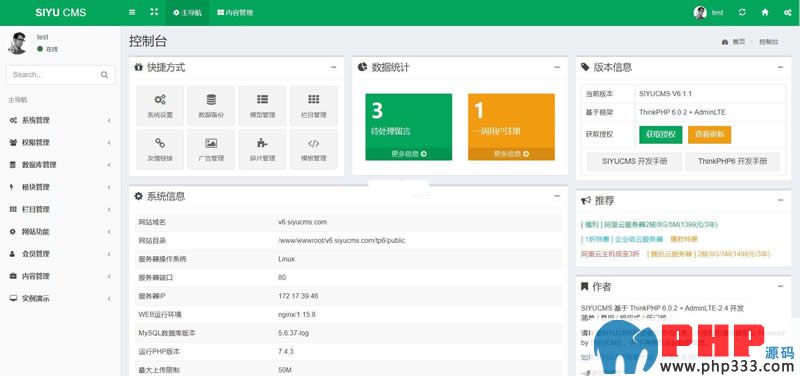Open the 腾讯云服务器 1499元/3年 promo link

point(709,254)
